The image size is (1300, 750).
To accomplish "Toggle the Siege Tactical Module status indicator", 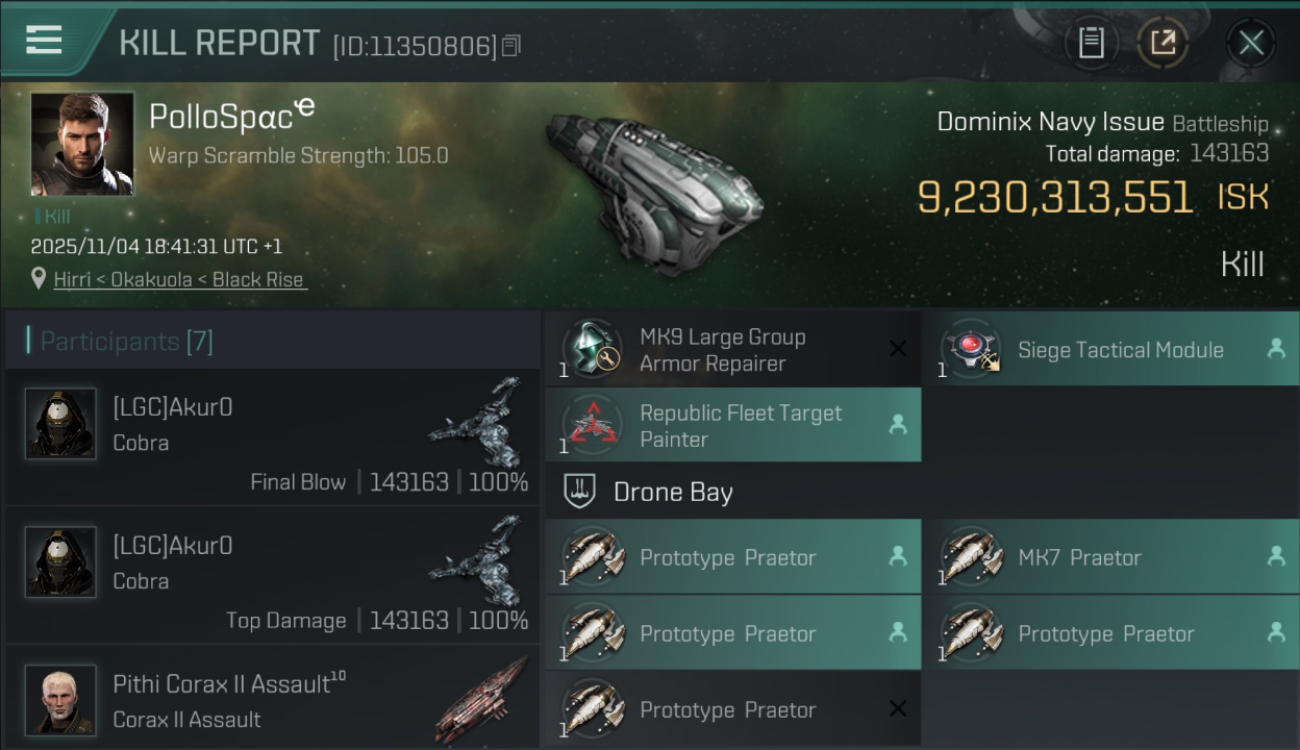I will coord(1276,349).
